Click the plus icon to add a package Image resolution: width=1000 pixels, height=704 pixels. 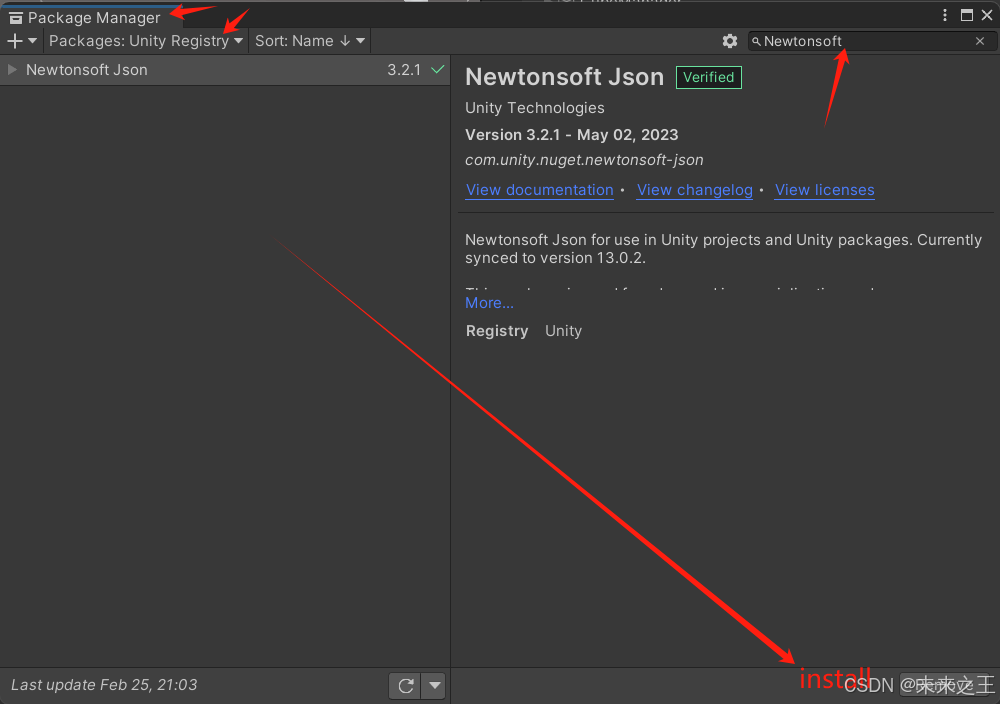click(15, 41)
